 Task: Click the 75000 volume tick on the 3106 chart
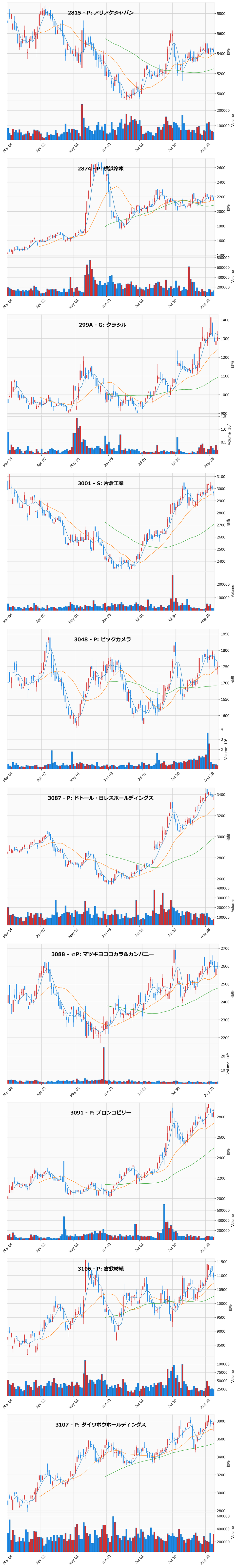coord(223,1373)
